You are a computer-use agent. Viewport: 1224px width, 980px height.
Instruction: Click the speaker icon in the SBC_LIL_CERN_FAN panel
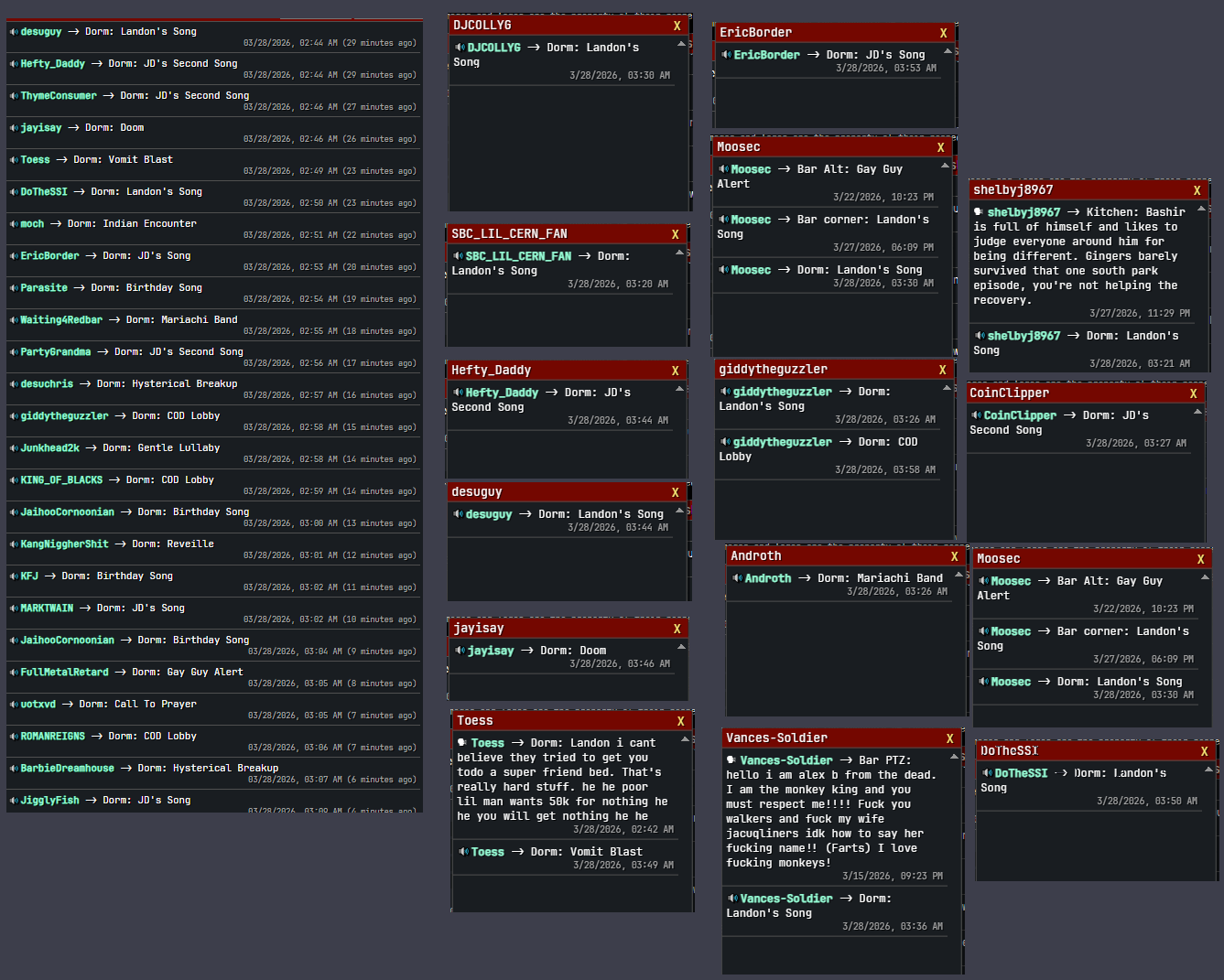(458, 256)
